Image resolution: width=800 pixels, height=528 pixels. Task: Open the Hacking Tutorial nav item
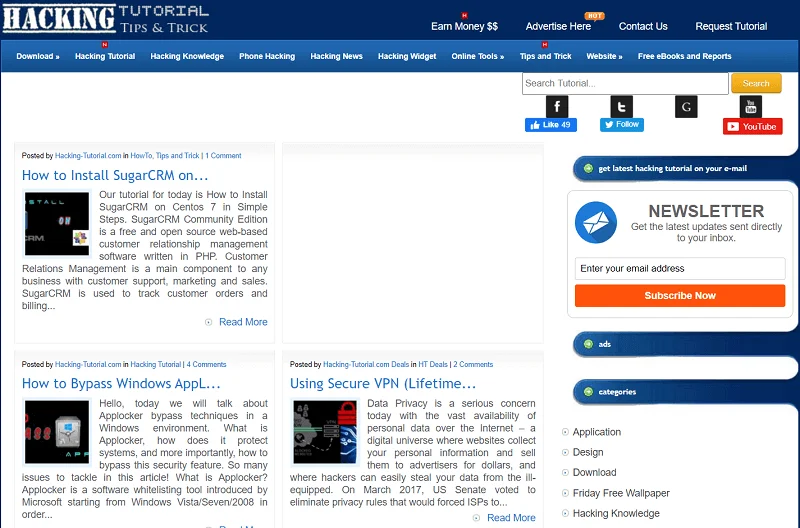[105, 56]
